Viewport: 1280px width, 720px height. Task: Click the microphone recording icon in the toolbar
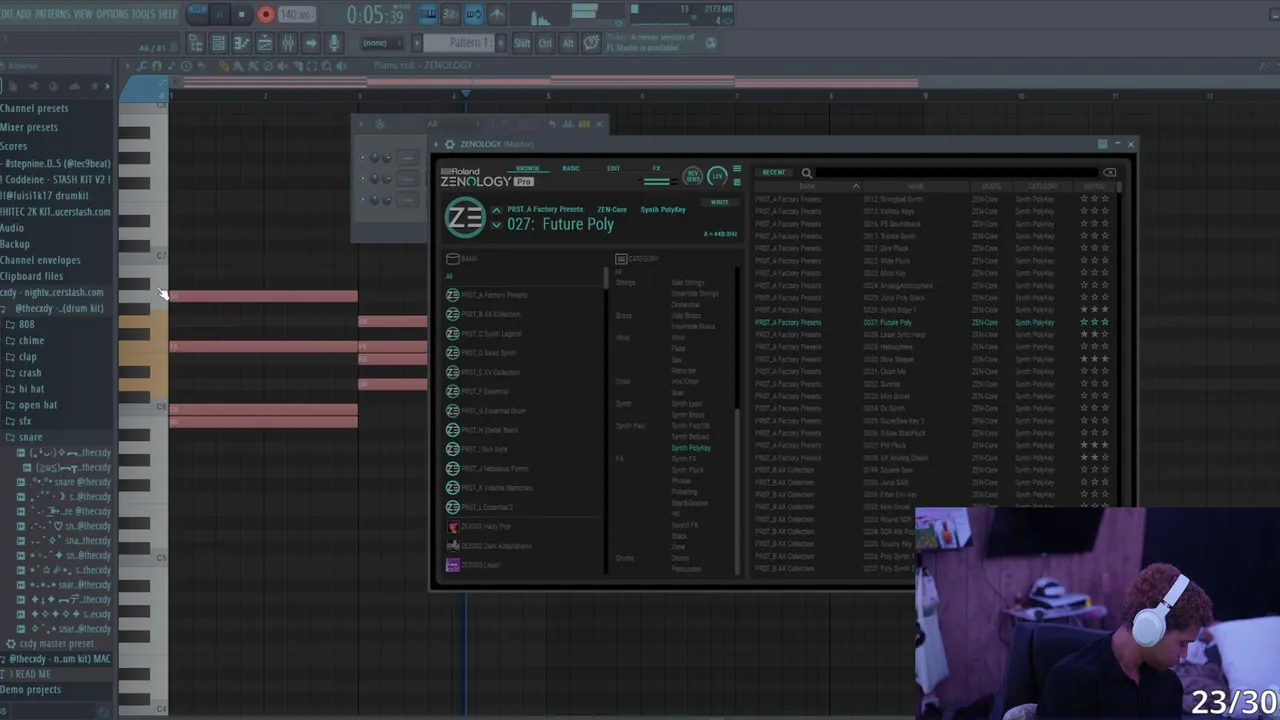[334, 43]
